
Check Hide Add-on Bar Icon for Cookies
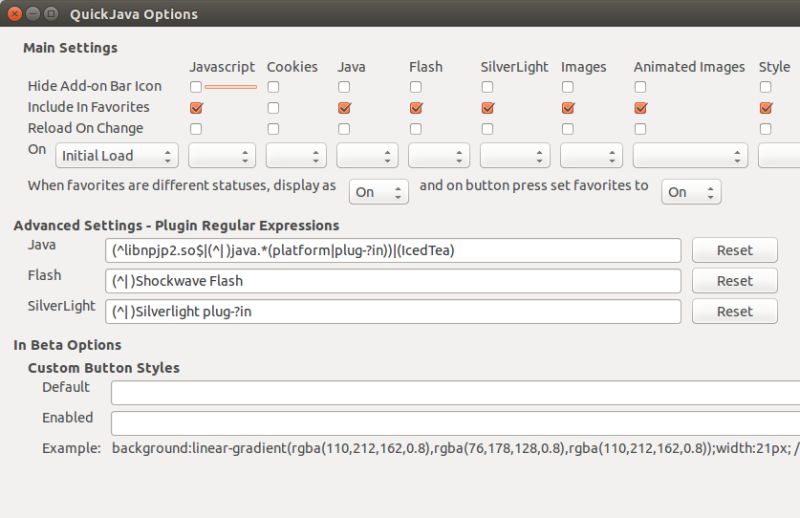point(273,87)
